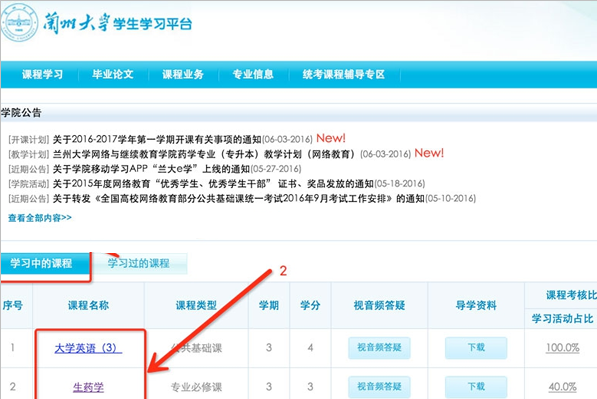597x399 pixels.
Task: Click the 课程名称 column header
Action: pos(88,305)
